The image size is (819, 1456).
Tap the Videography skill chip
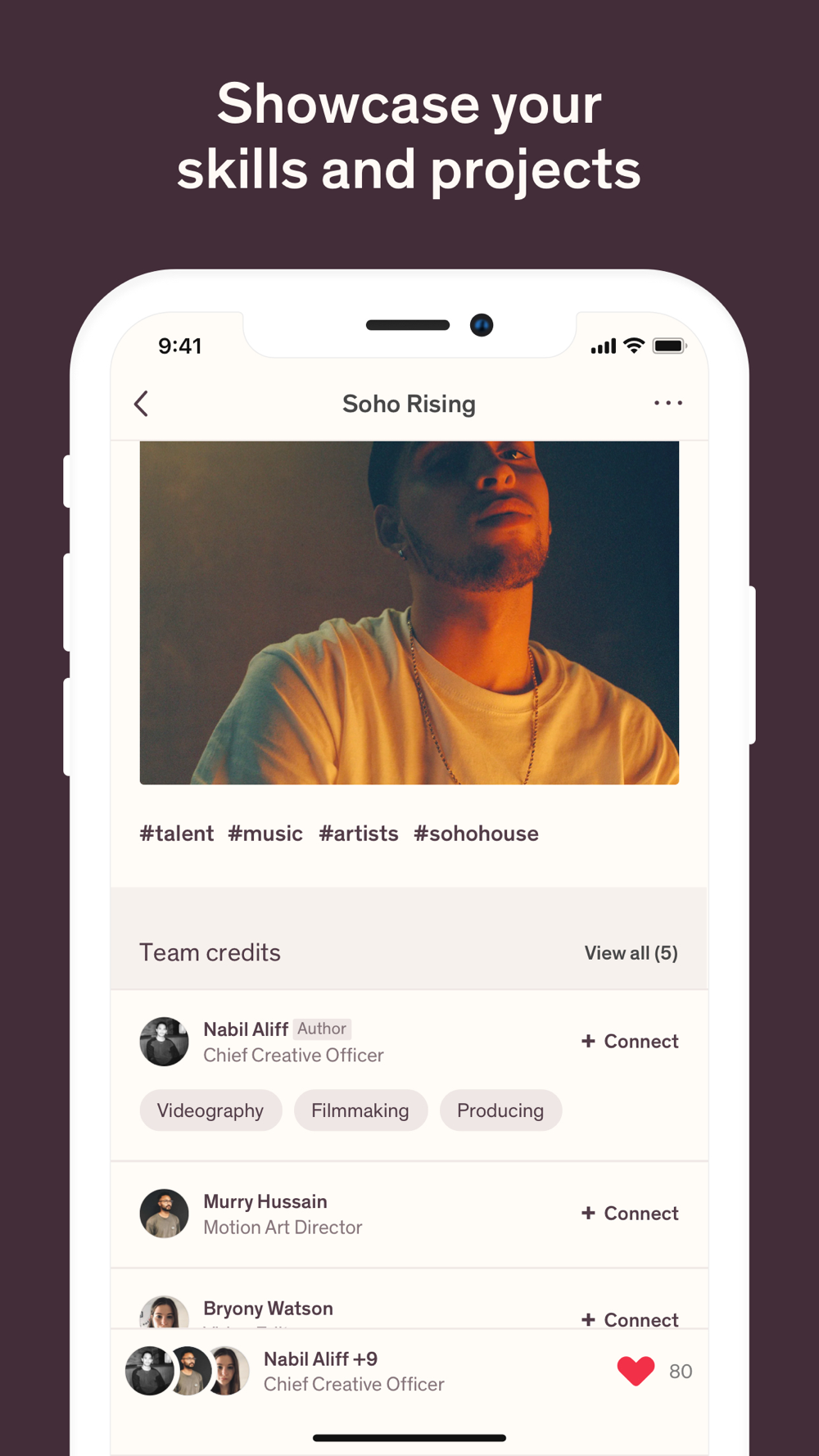pos(210,1110)
